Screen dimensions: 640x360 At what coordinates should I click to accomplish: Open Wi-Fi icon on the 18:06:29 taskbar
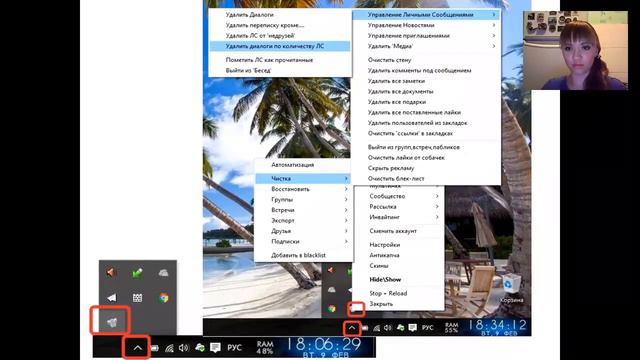click(169, 348)
